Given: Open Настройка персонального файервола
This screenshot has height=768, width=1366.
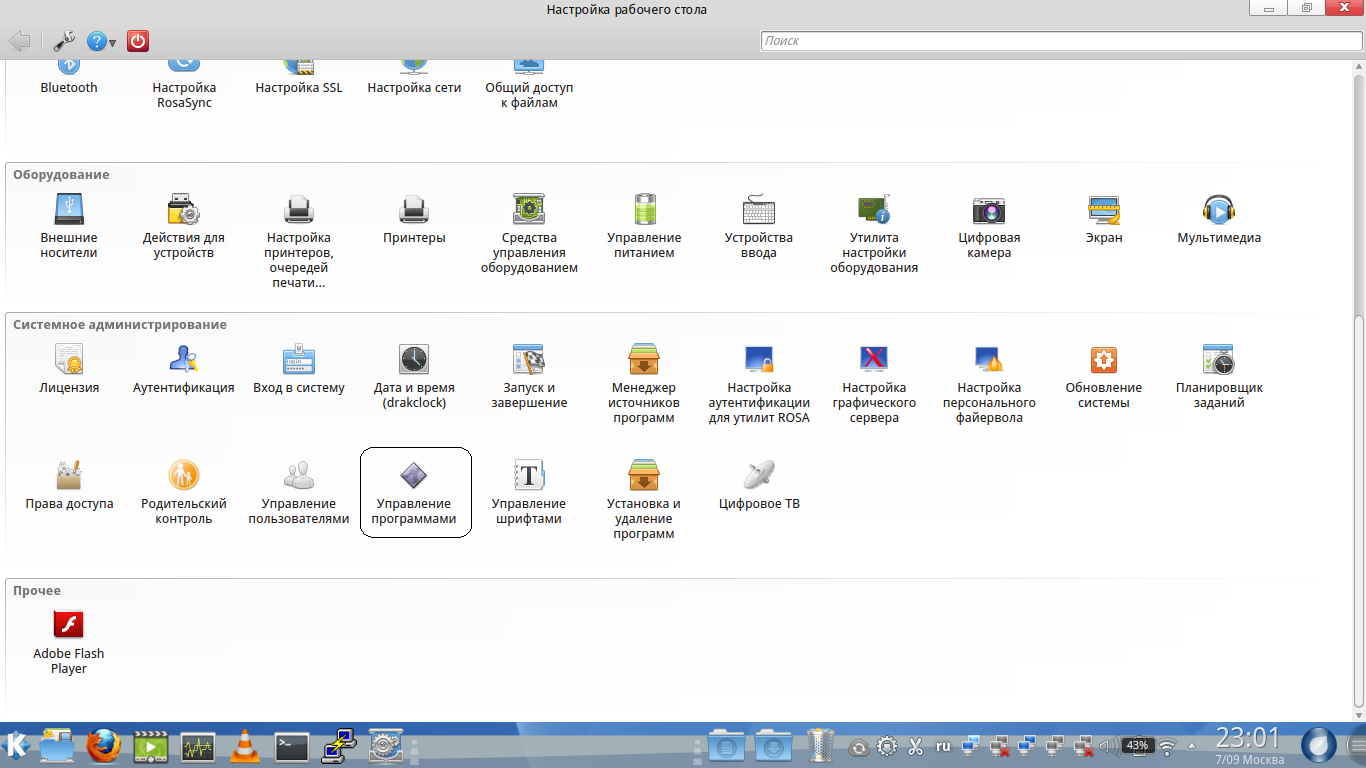Looking at the screenshot, I should (x=989, y=384).
